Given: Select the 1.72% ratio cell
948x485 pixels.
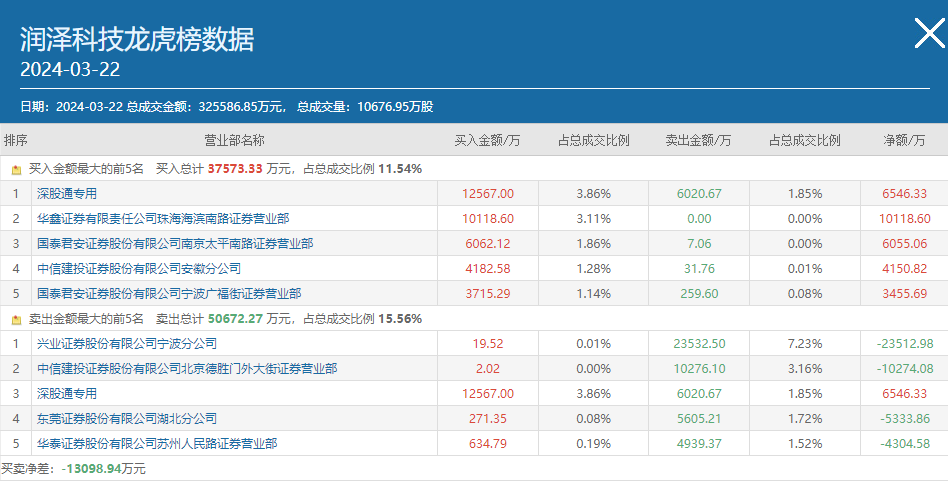Looking at the screenshot, I should tap(805, 418).
